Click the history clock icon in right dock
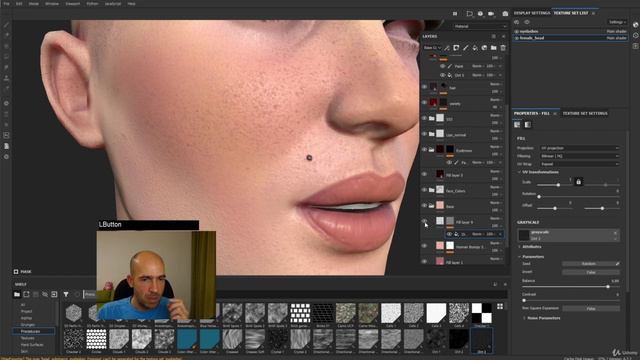 (636, 36)
